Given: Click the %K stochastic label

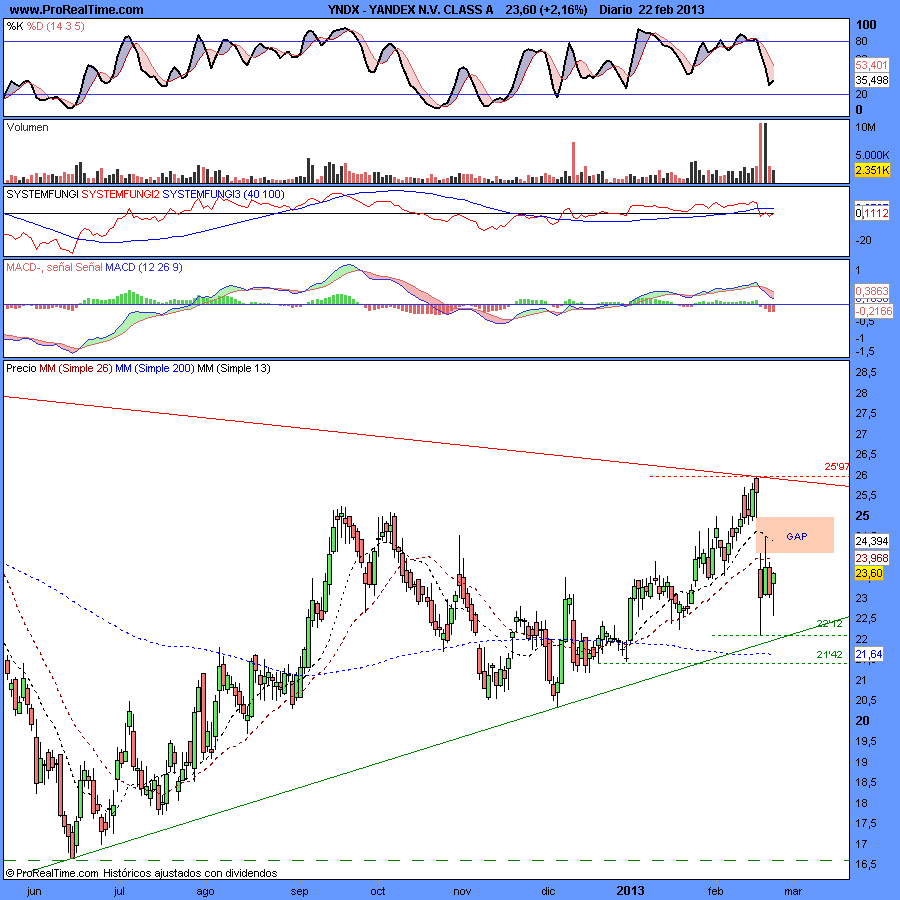Looking at the screenshot, I should 15,26.
